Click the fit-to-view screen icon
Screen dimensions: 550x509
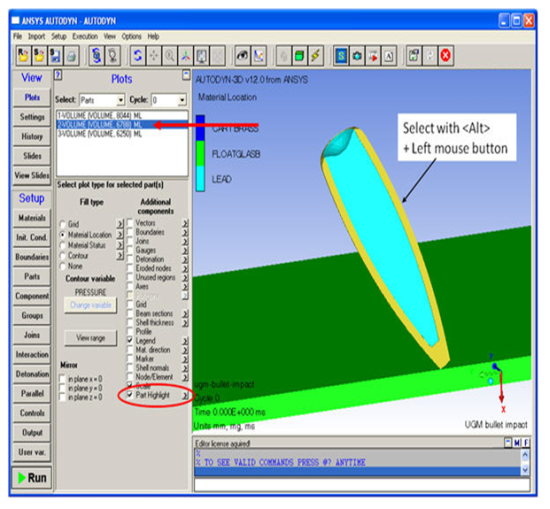pyautogui.click(x=202, y=55)
